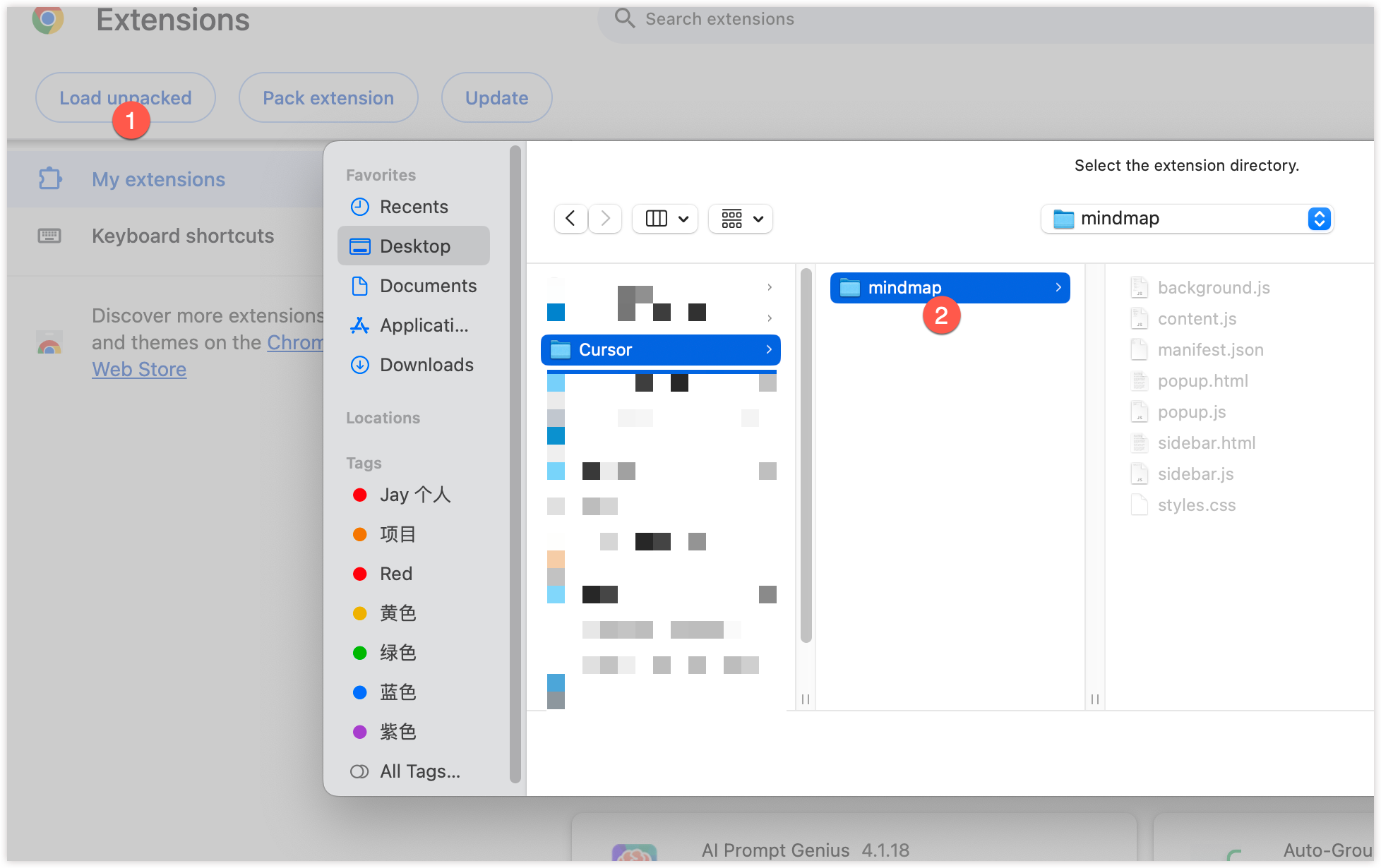Open Downloads from the sidebar
This screenshot has height=868, width=1381.
tap(426, 365)
